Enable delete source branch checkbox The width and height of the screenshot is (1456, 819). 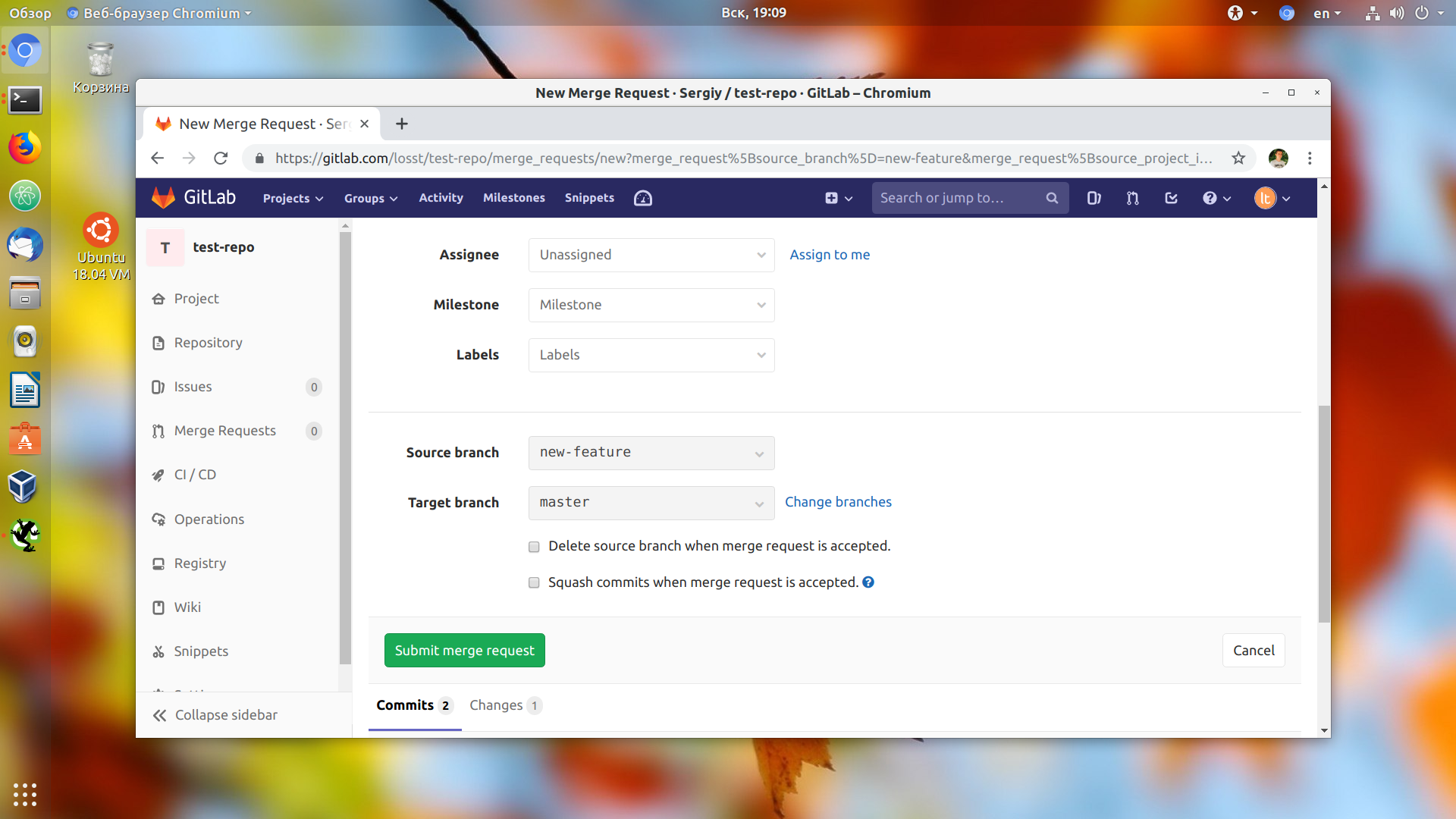pos(534,547)
